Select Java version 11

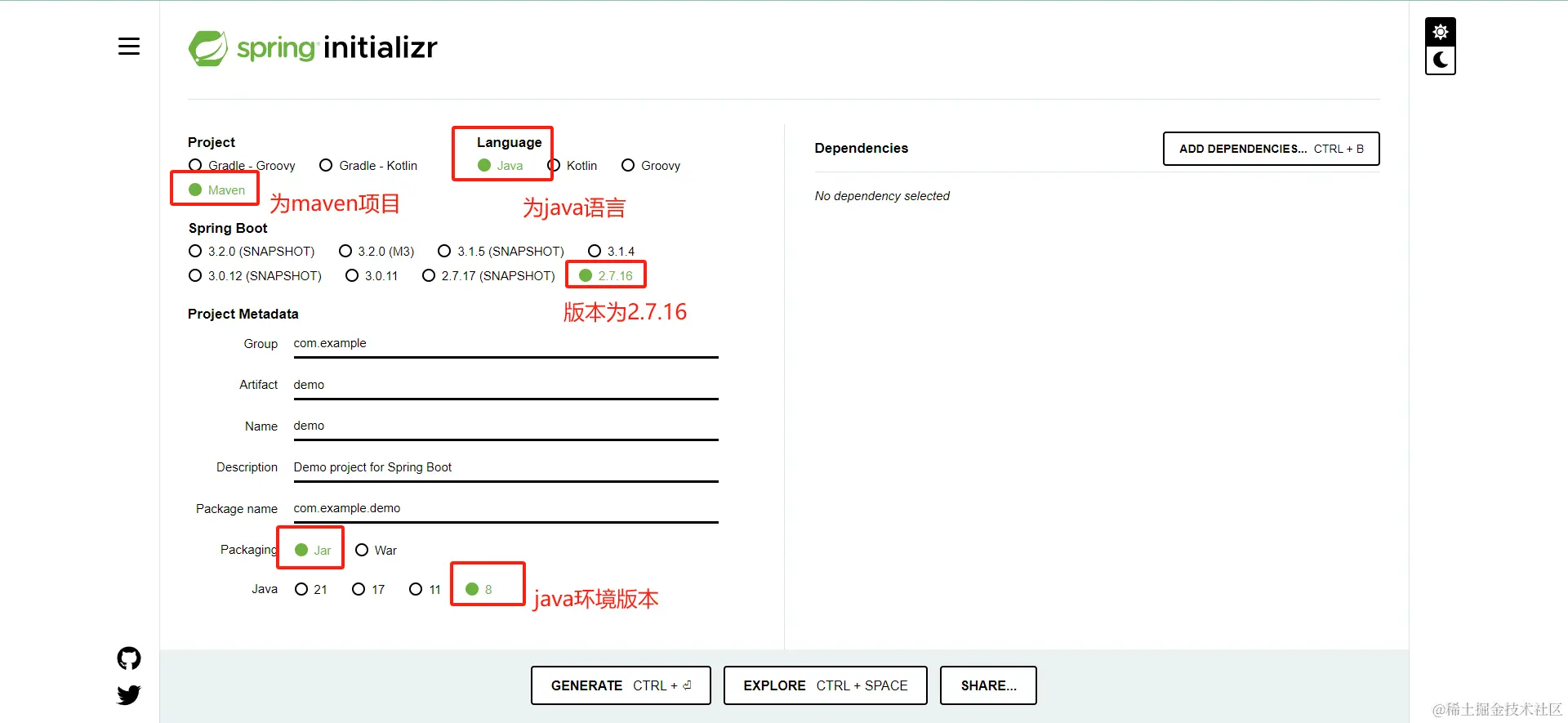[x=425, y=590]
